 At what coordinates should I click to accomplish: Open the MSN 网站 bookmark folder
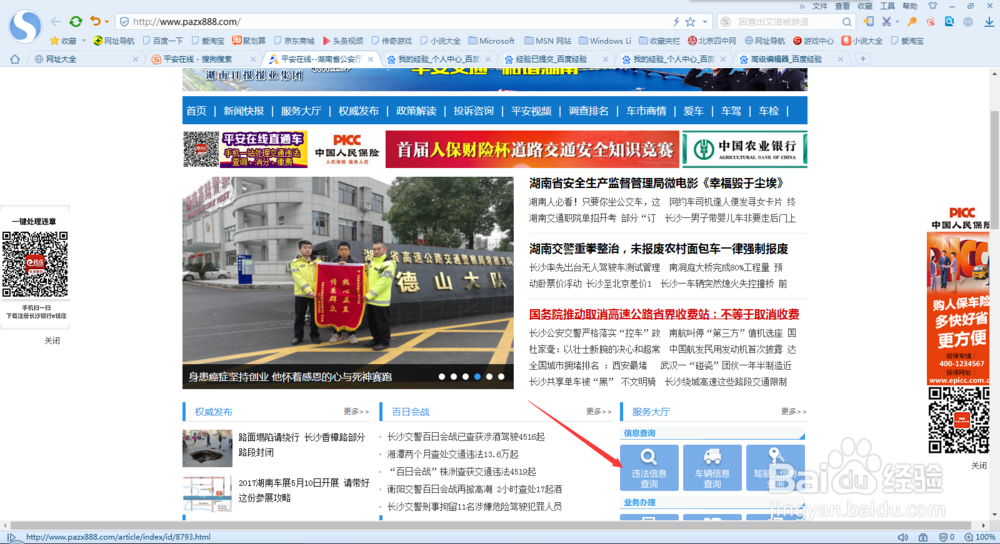547,41
